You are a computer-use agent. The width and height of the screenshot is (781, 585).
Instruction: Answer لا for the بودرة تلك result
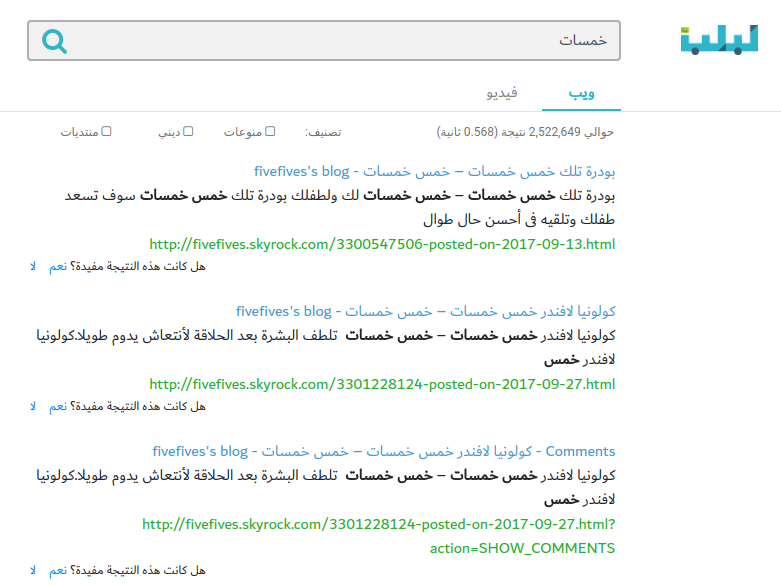[33, 267]
